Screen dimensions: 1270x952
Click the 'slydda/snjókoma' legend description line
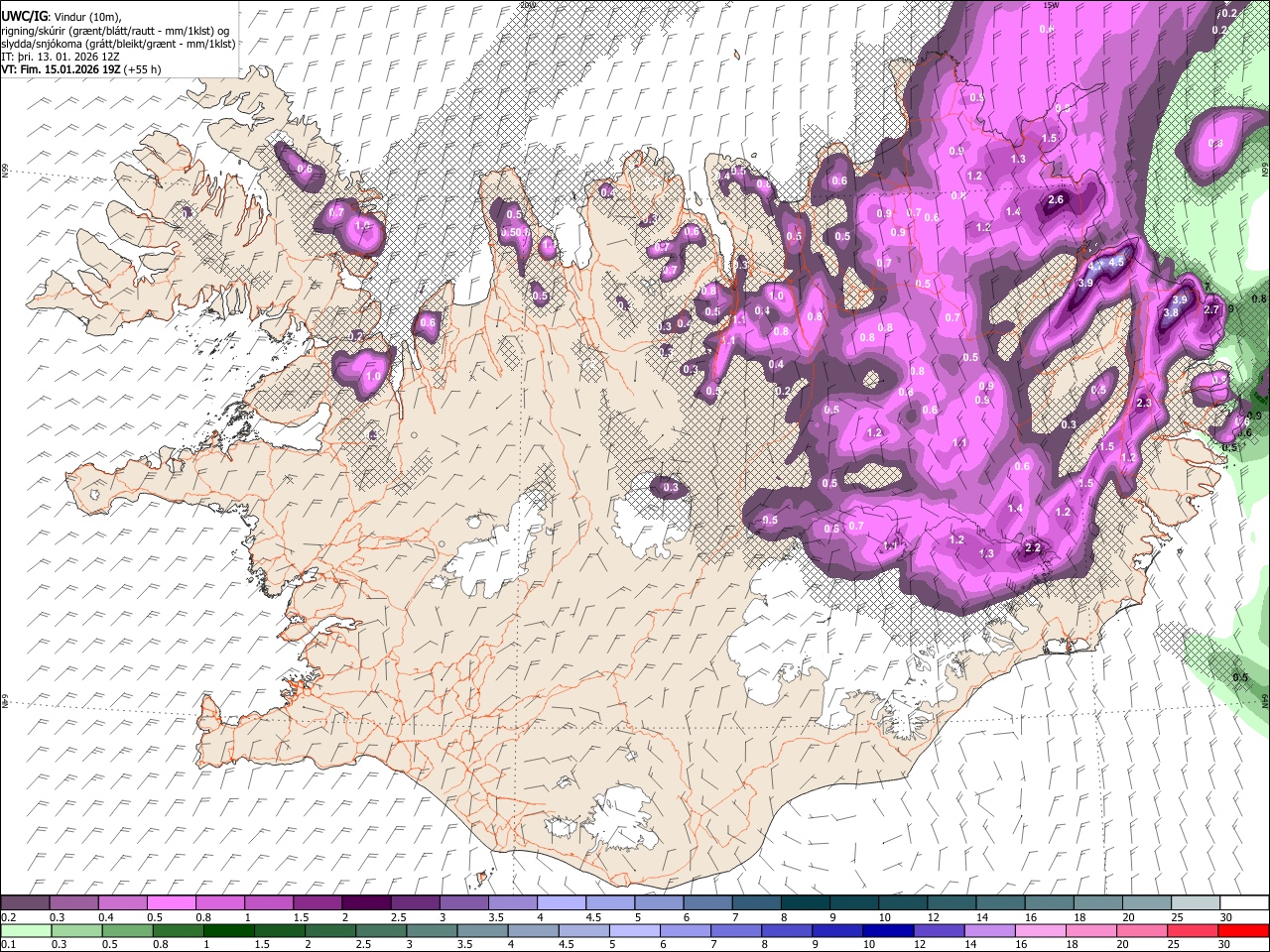coord(119,44)
